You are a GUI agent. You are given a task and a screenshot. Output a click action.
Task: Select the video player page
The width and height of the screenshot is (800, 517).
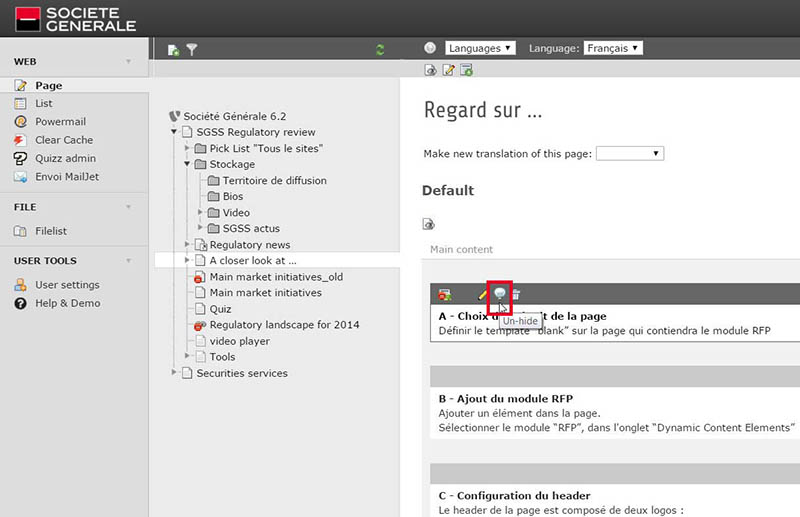pos(239,341)
